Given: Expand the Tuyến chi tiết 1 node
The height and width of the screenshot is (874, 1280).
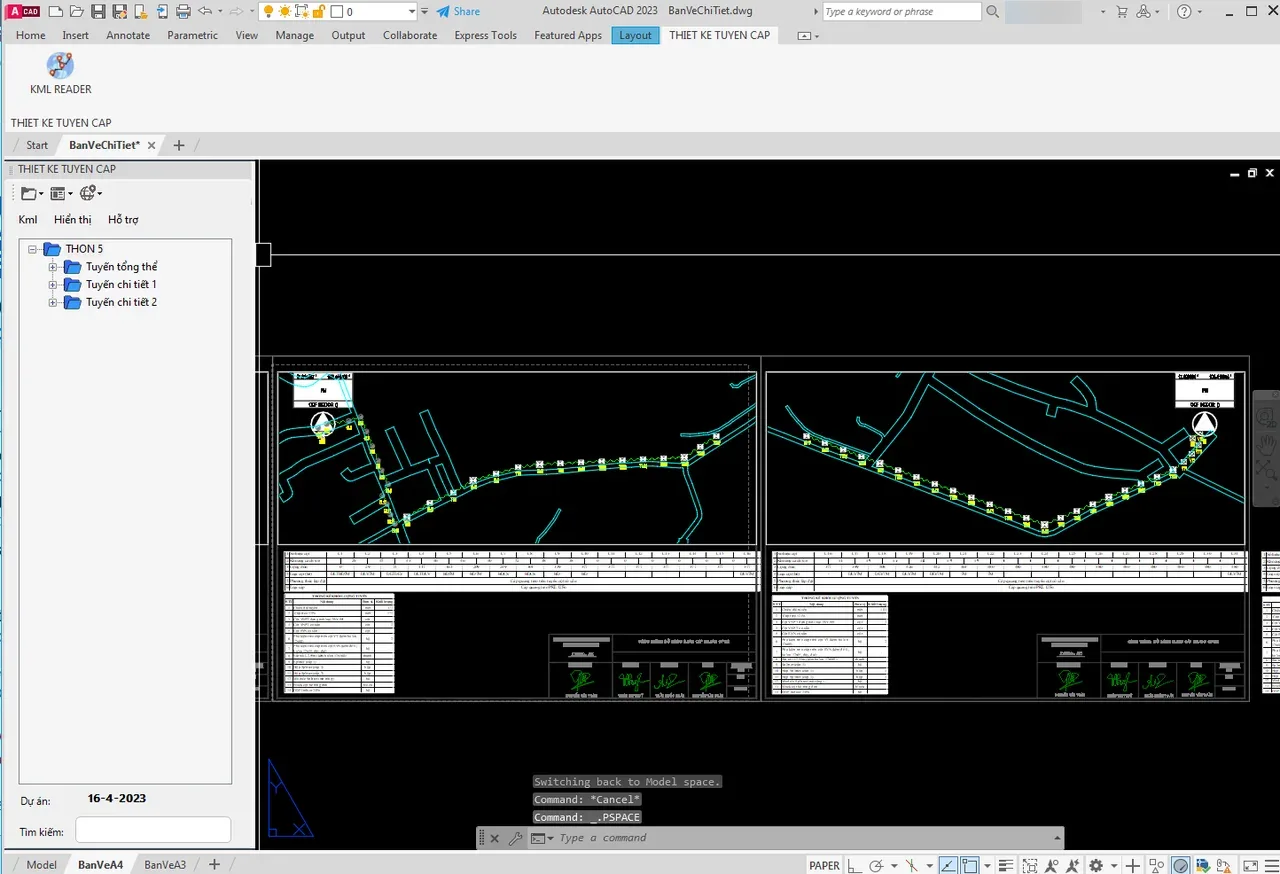Looking at the screenshot, I should click(53, 285).
